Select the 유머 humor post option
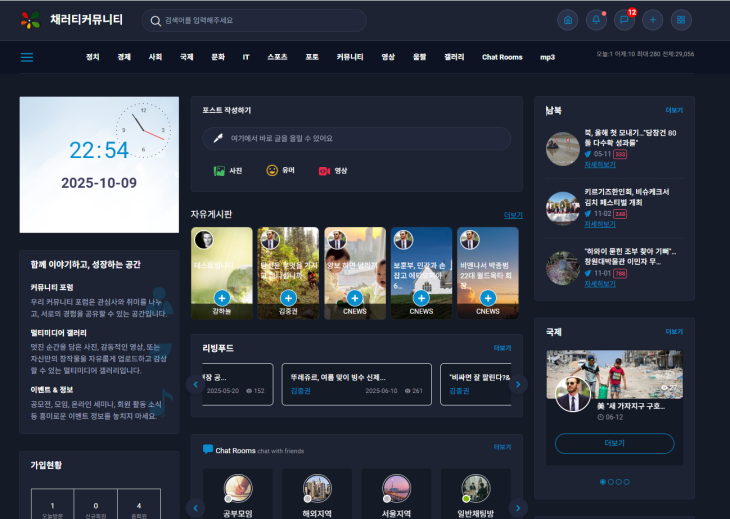 [x=280, y=171]
